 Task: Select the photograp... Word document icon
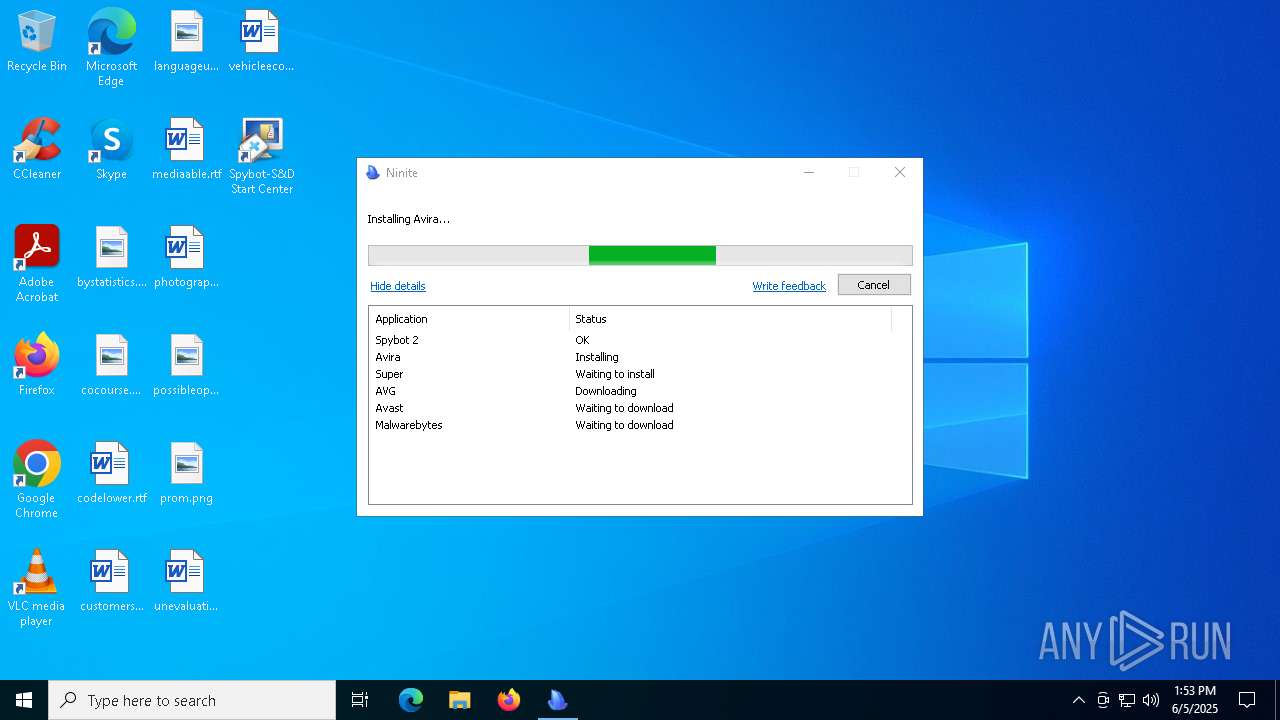[x=186, y=258]
